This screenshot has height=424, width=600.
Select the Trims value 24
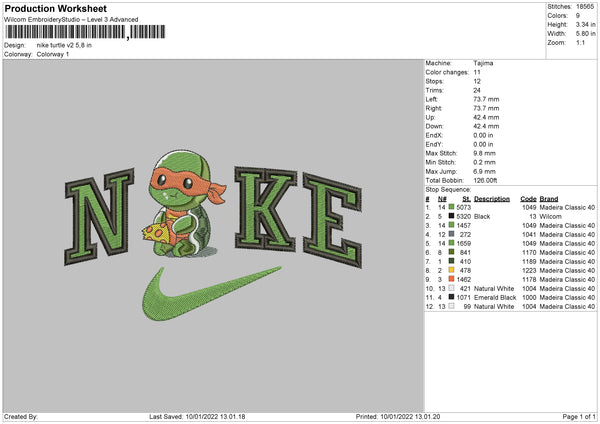coord(477,90)
